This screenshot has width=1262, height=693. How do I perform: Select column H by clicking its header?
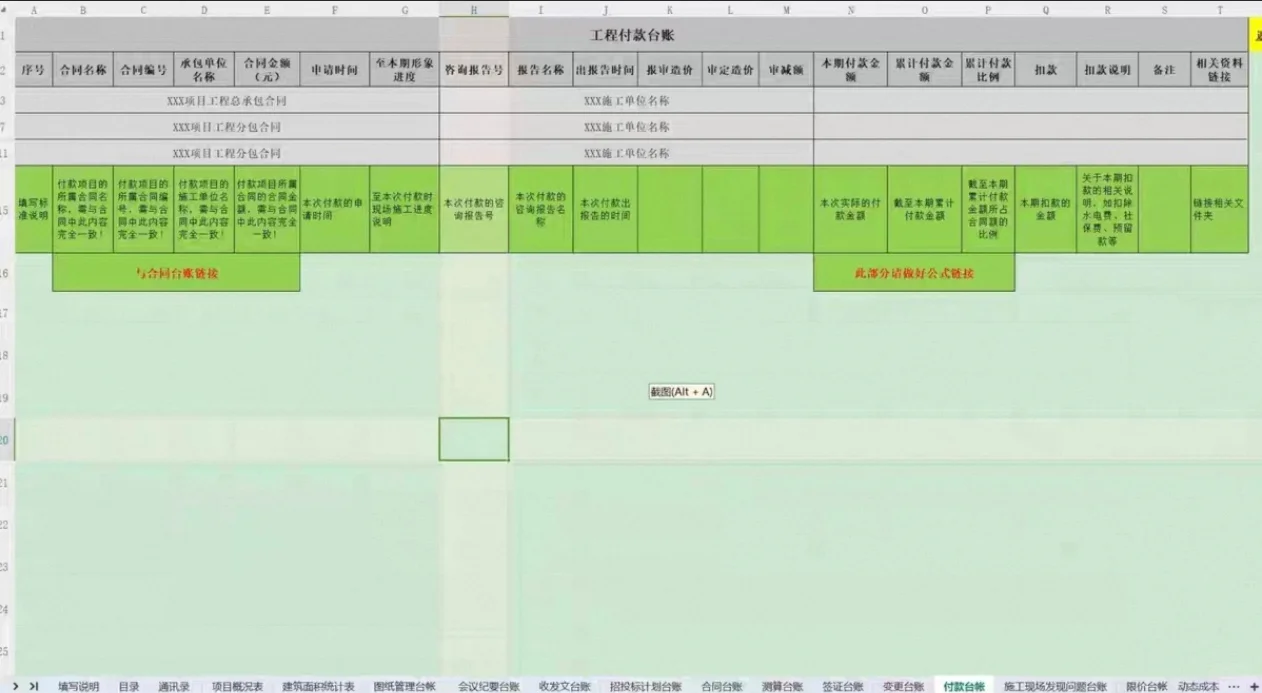point(474,8)
